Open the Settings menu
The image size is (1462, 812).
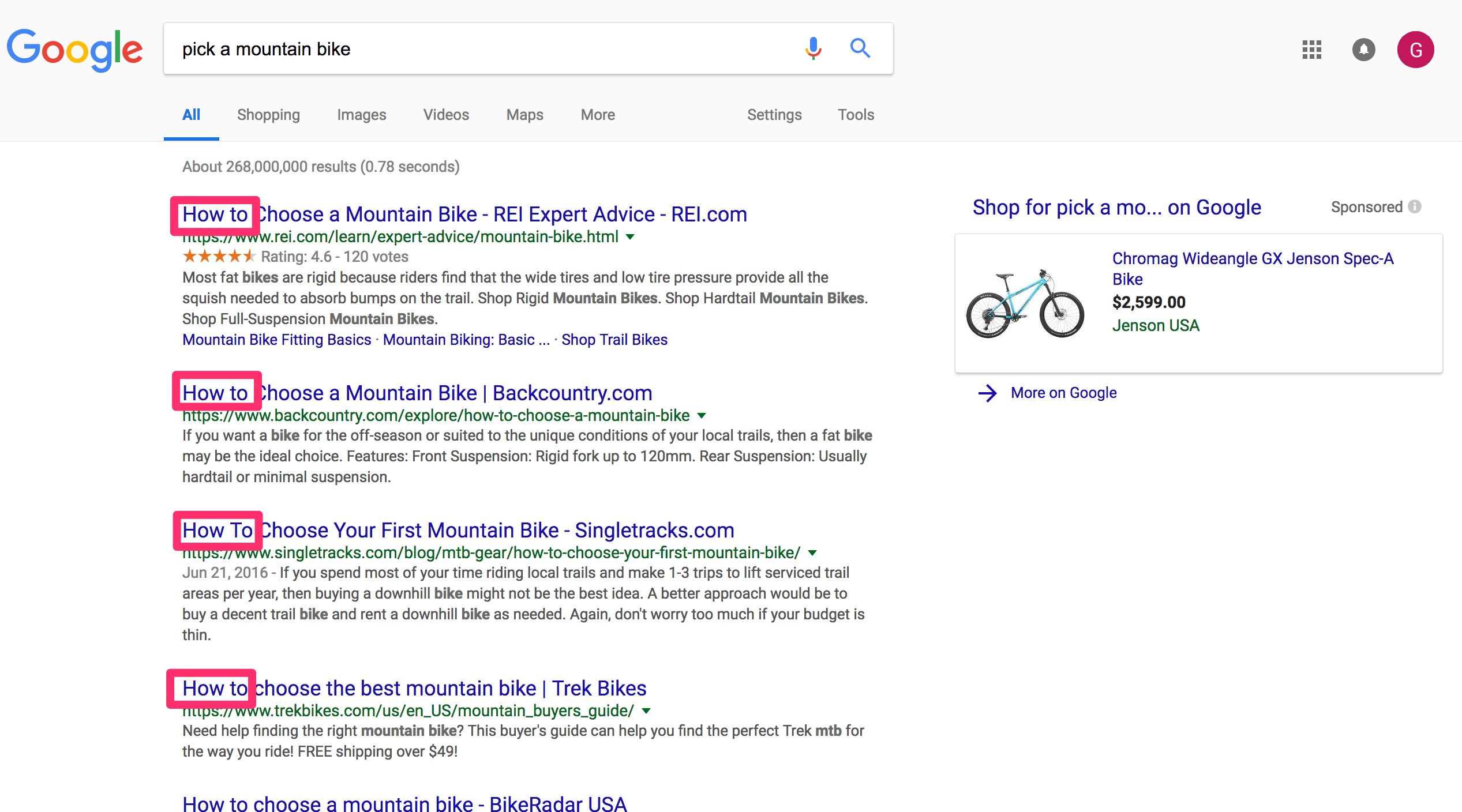(774, 115)
